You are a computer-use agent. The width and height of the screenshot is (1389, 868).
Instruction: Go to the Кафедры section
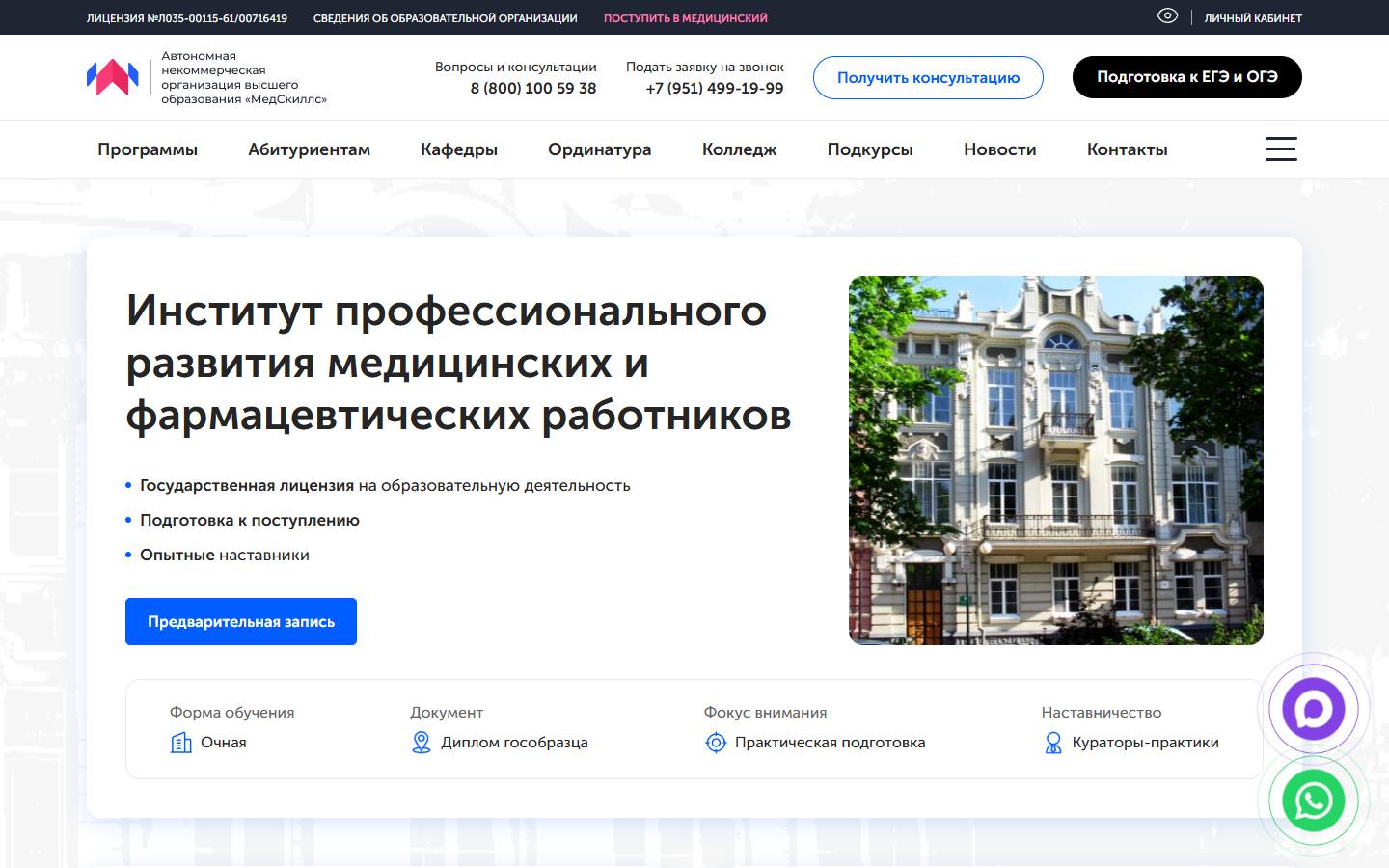tap(459, 149)
